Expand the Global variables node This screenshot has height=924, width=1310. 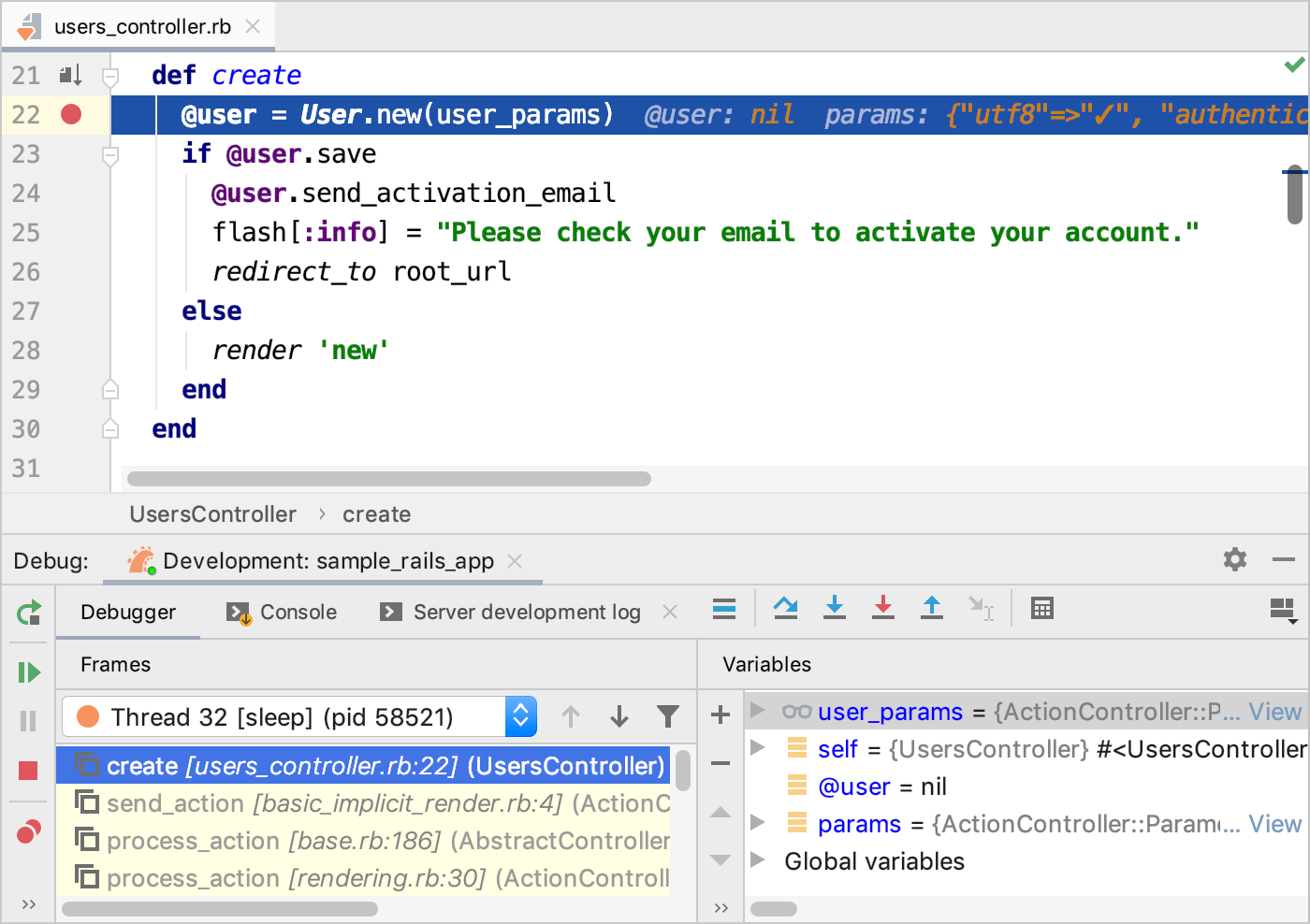pos(758,860)
